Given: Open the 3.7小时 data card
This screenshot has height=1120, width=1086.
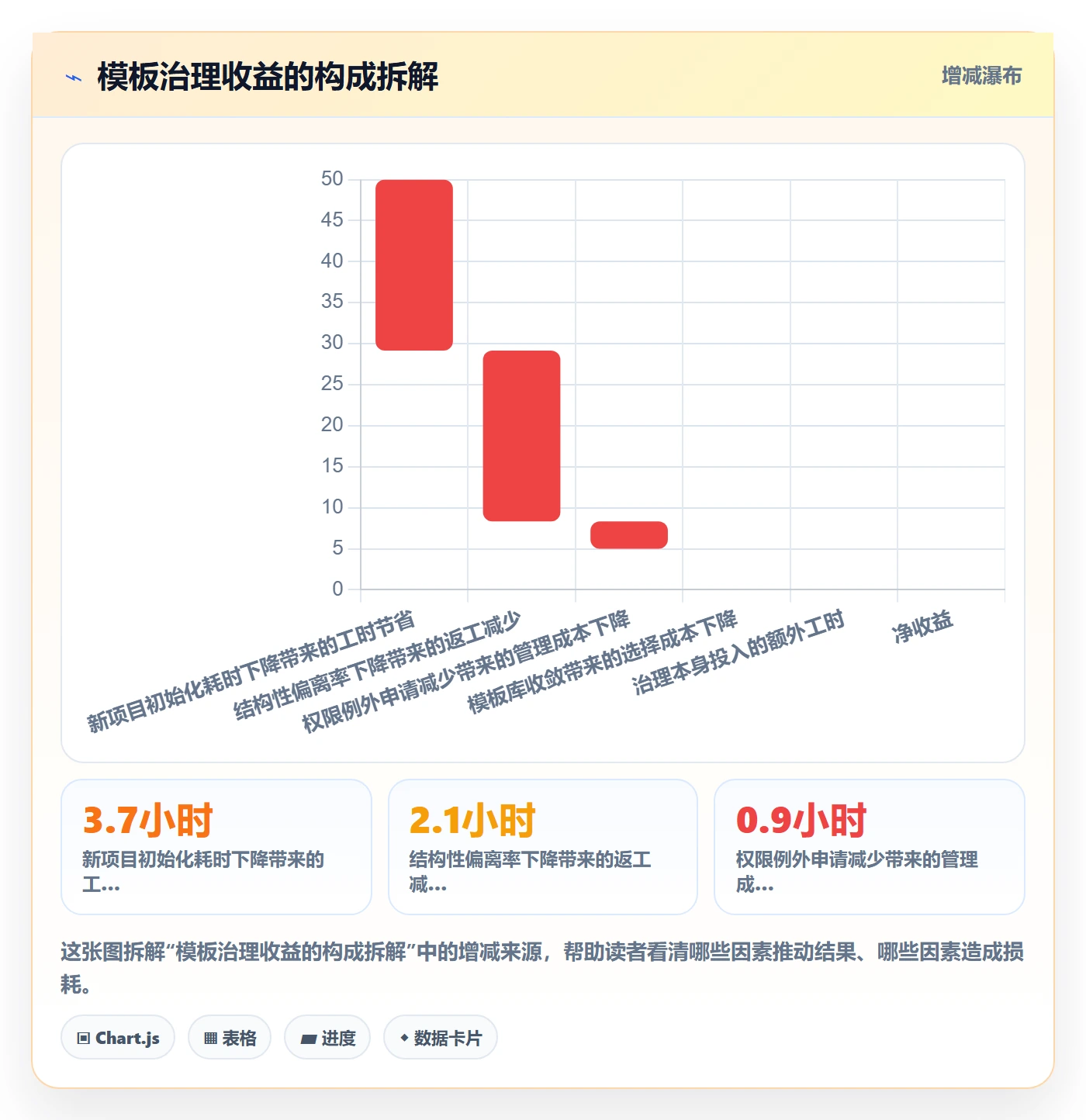Looking at the screenshot, I should (216, 847).
